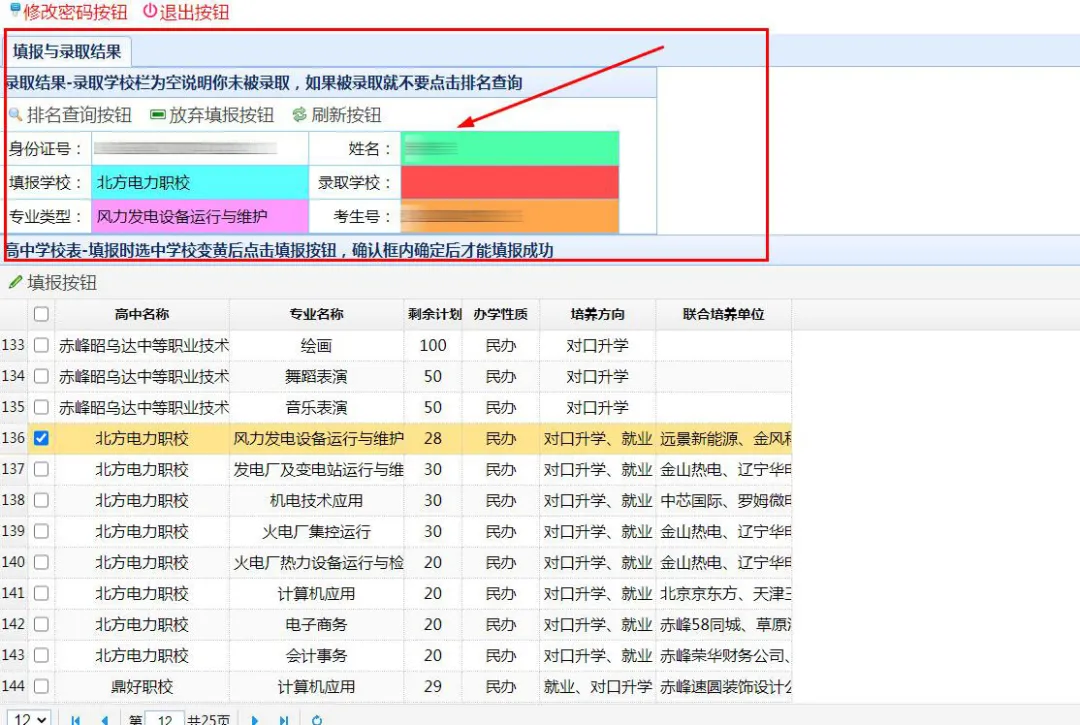Open the page size dropdown showing 12

tap(28, 719)
